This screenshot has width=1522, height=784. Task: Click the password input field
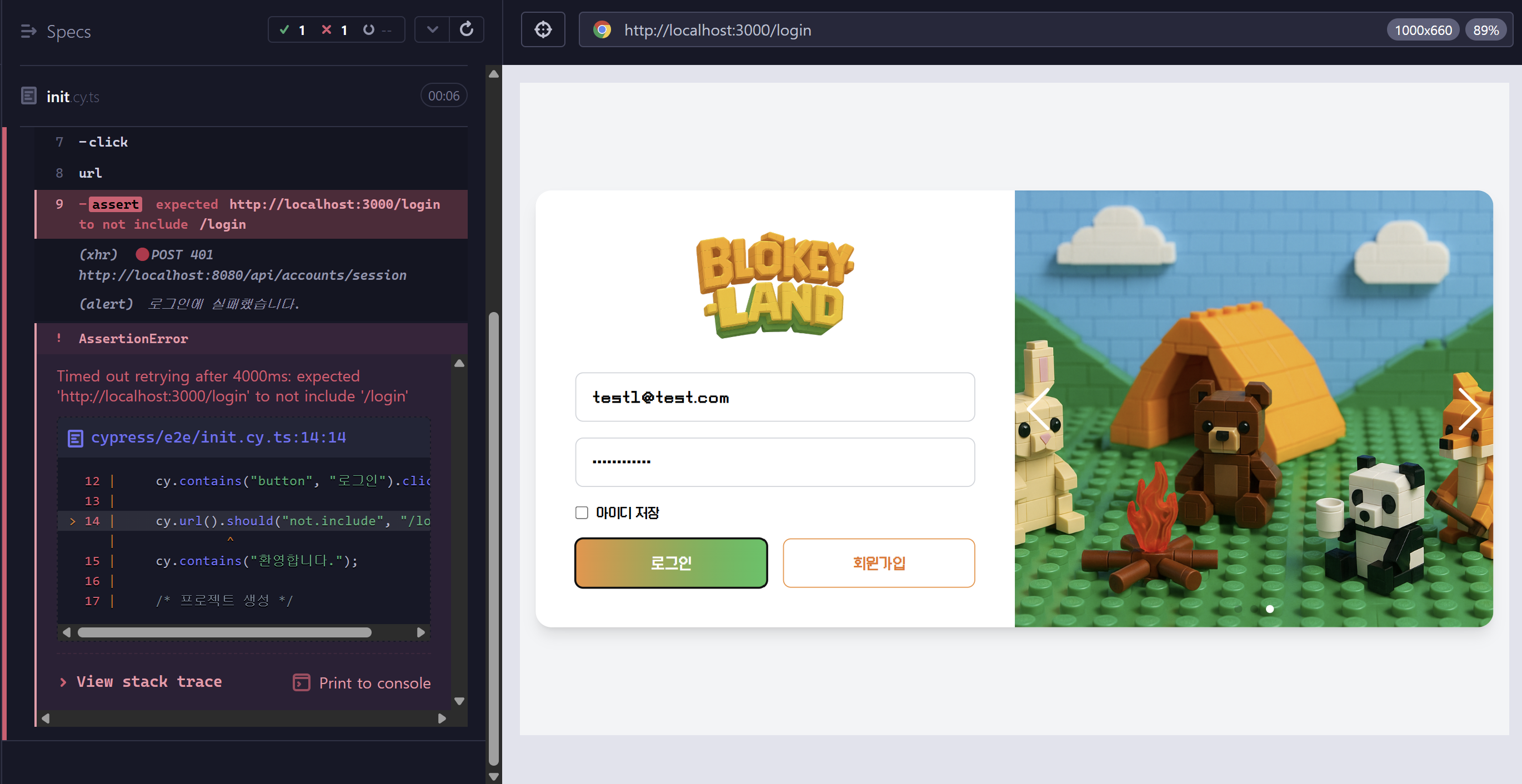tap(774, 462)
